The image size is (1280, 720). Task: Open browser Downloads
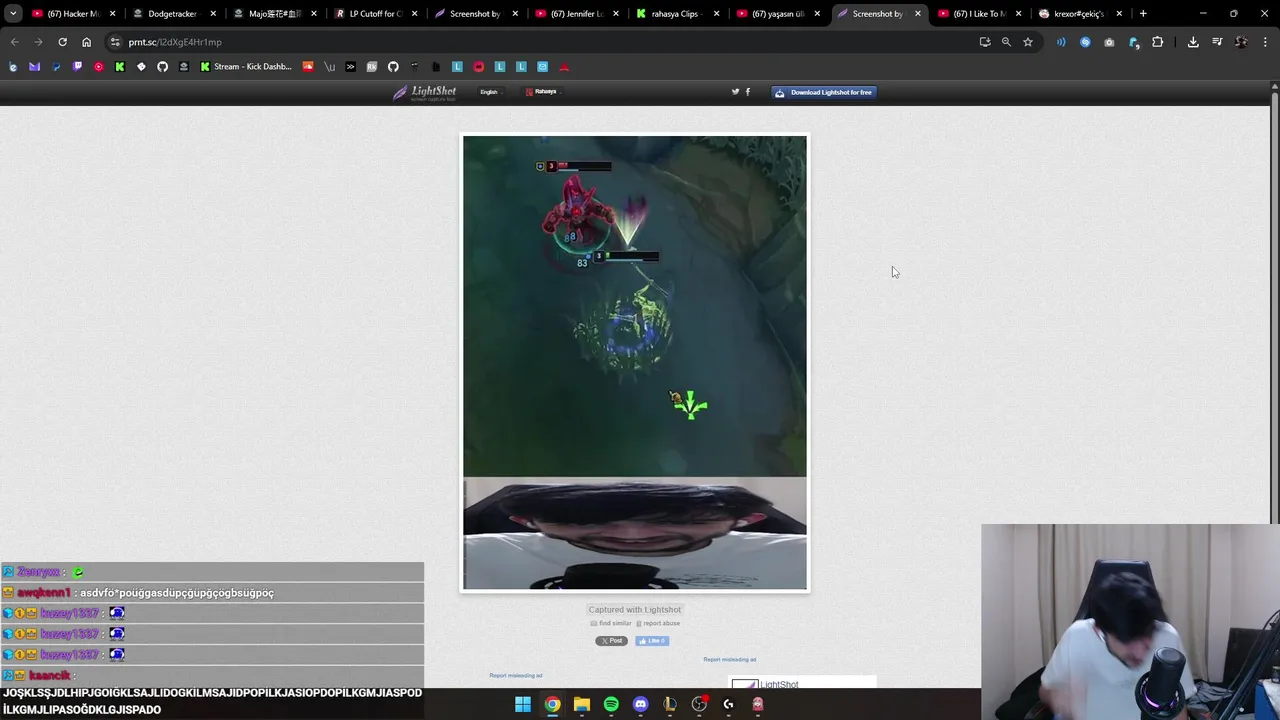[x=1193, y=42]
